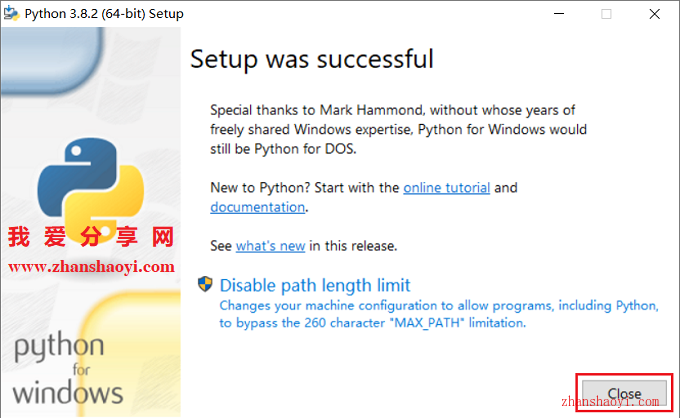Select Disable path length limit heading

click(315, 285)
